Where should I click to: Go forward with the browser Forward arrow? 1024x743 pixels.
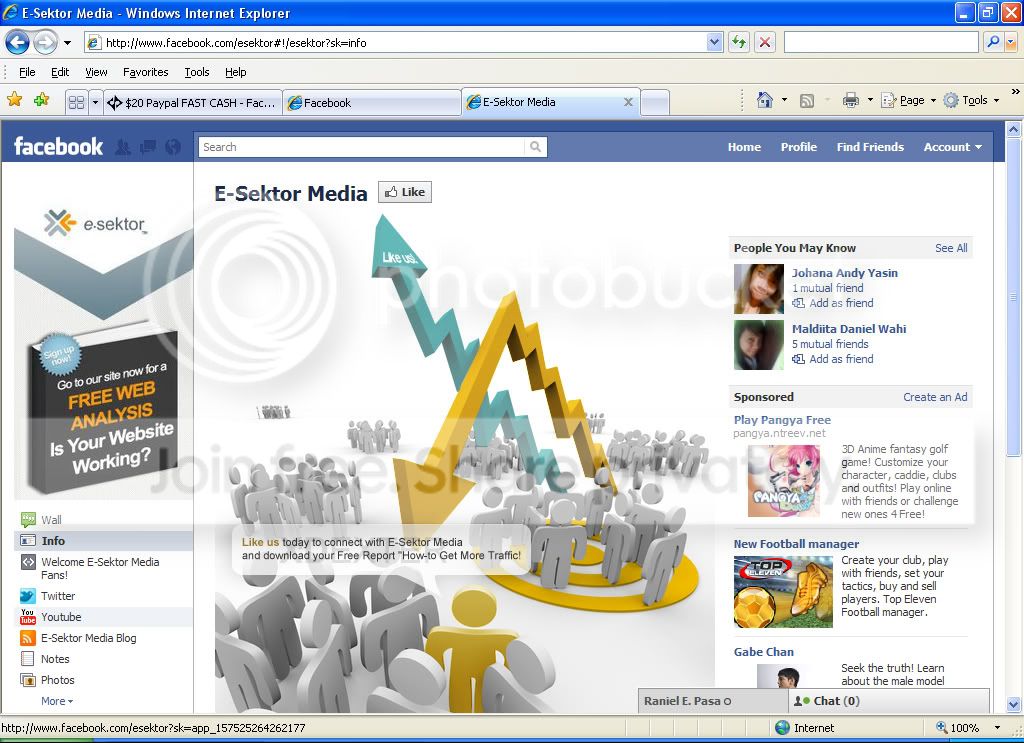[45, 43]
